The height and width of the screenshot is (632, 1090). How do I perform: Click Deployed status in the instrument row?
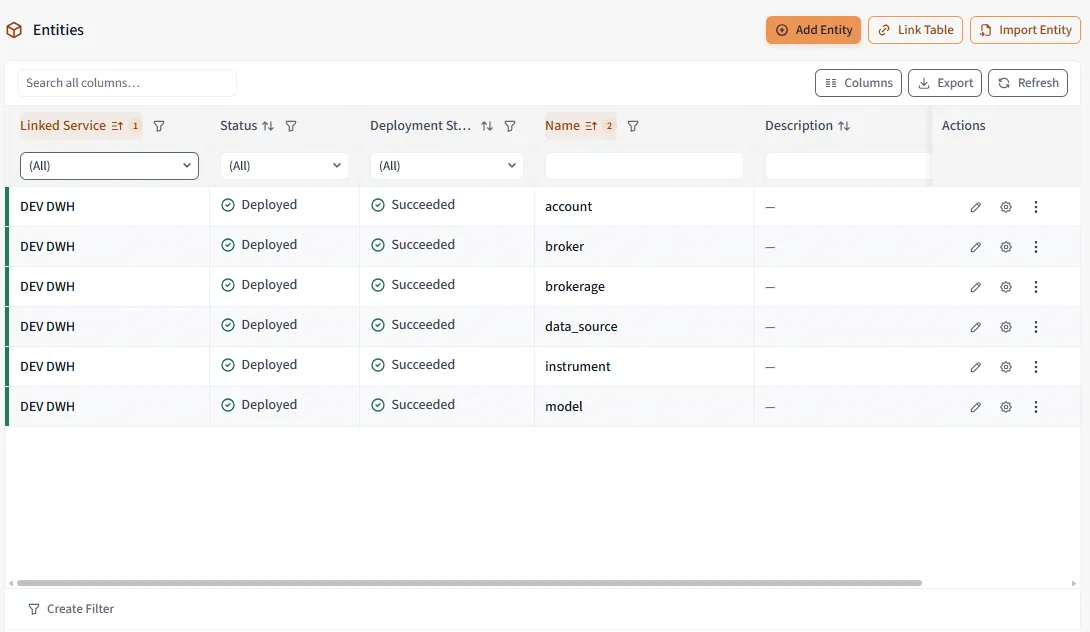(x=259, y=364)
